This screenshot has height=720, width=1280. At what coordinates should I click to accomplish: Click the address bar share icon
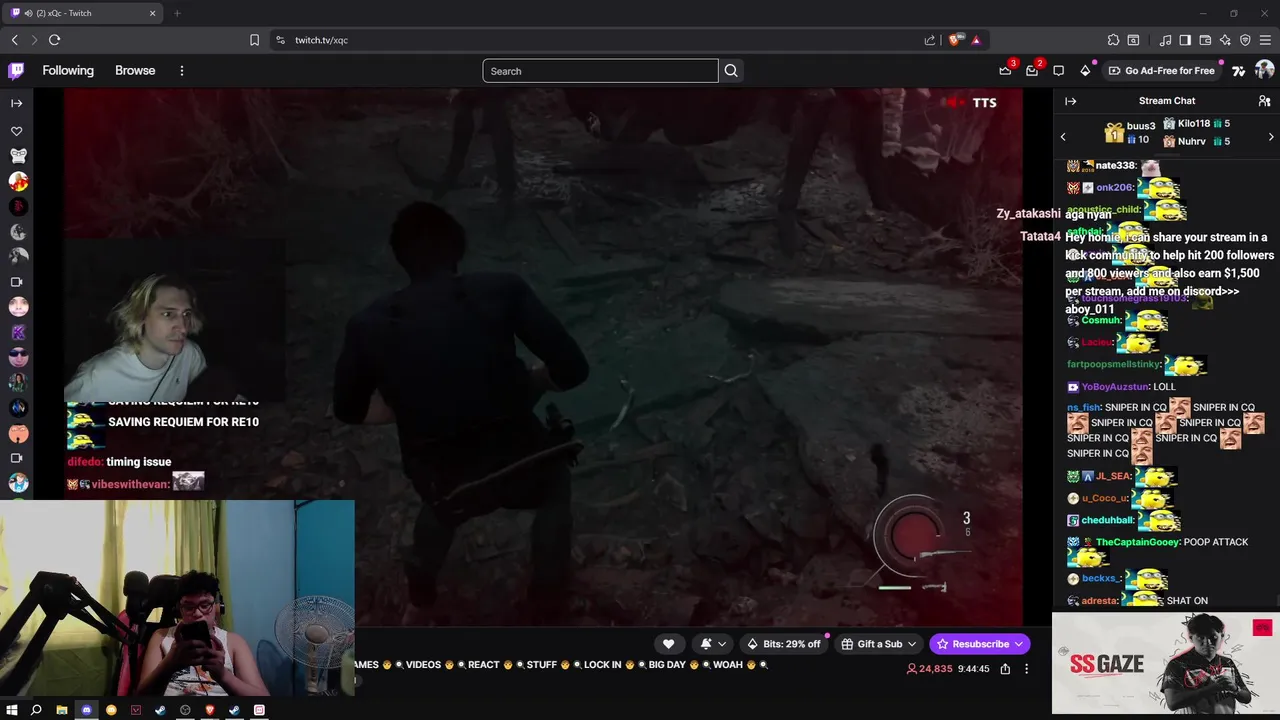[930, 40]
